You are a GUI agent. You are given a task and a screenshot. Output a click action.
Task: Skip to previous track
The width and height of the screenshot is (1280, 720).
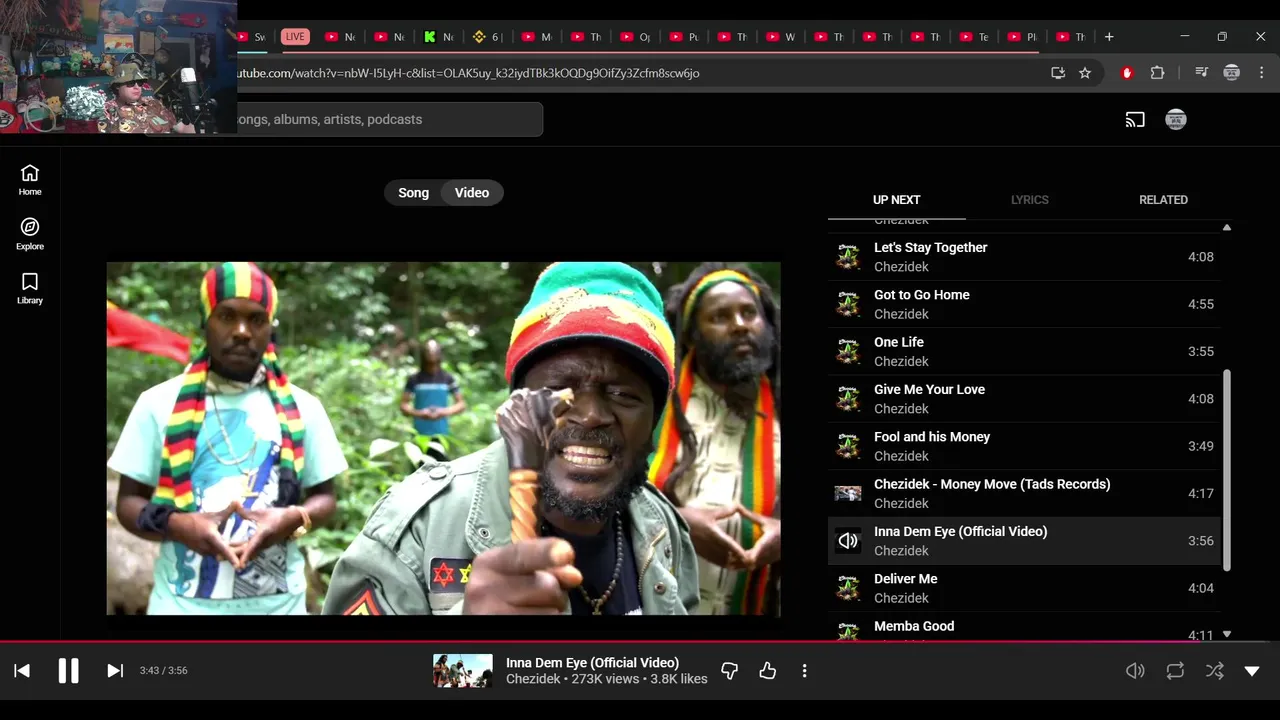click(x=22, y=671)
